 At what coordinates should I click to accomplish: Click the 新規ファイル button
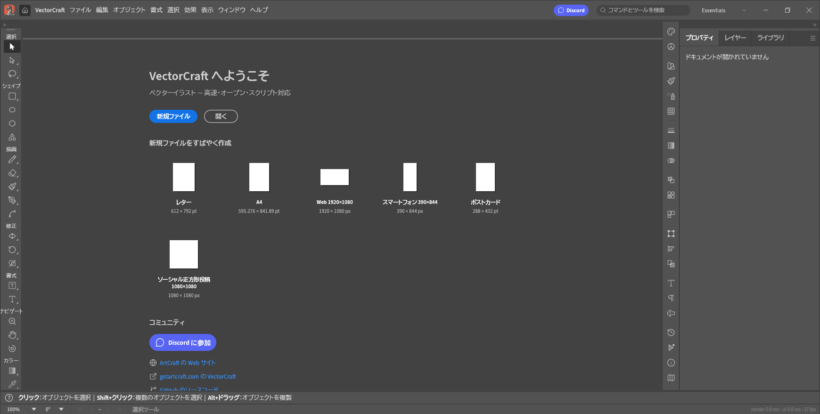tap(173, 117)
